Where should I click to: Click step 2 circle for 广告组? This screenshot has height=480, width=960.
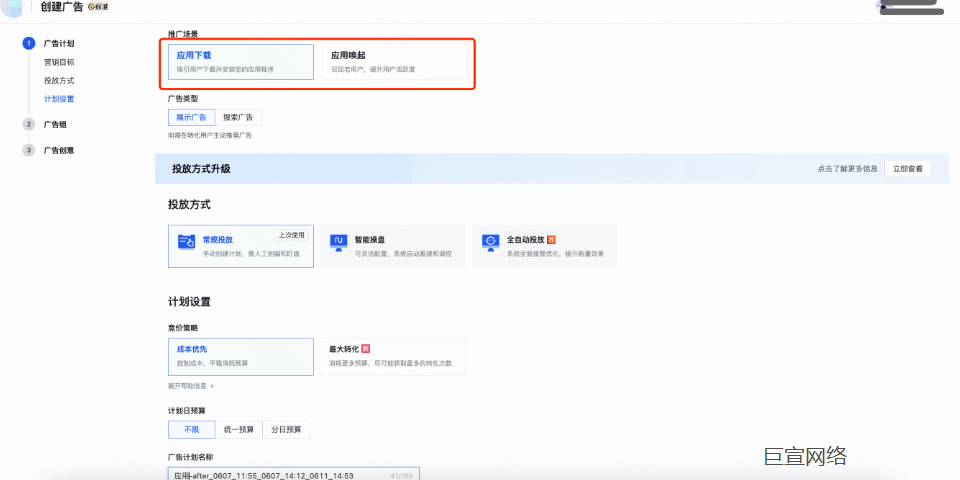[x=29, y=124]
